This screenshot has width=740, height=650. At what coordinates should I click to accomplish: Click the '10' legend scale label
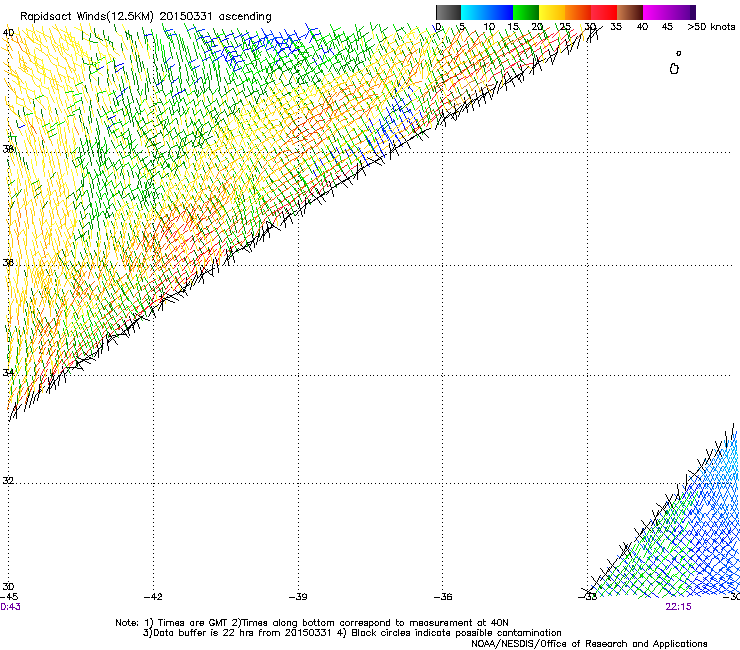click(x=489, y=27)
